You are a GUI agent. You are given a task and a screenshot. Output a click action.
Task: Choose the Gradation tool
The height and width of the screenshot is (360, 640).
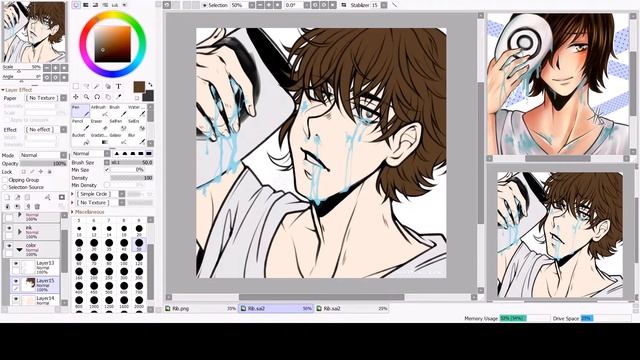(98, 139)
